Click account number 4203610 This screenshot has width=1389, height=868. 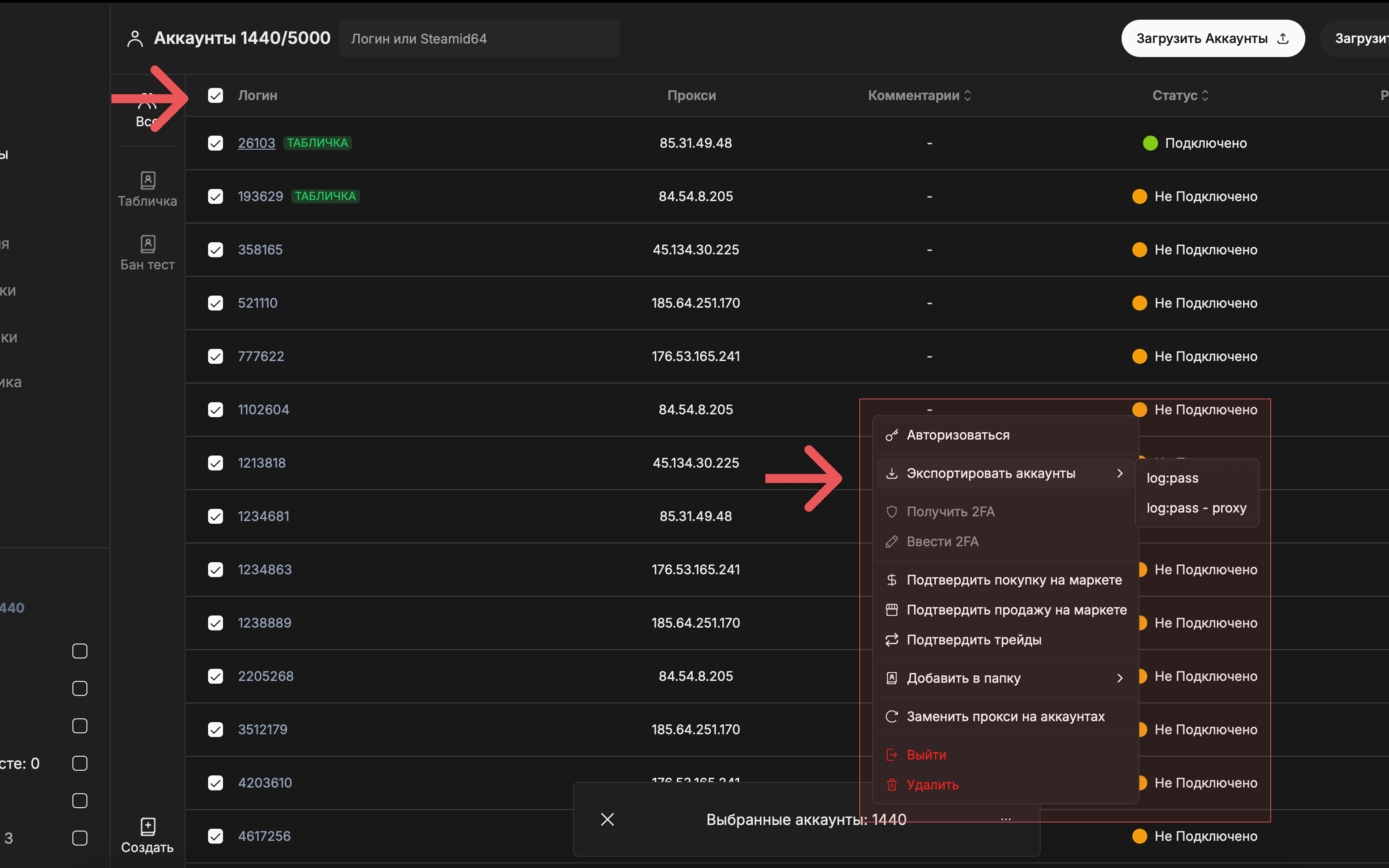(x=265, y=782)
